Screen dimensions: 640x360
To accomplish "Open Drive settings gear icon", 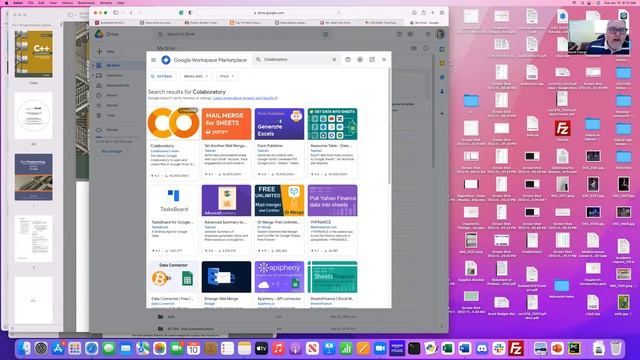I will click(x=410, y=34).
